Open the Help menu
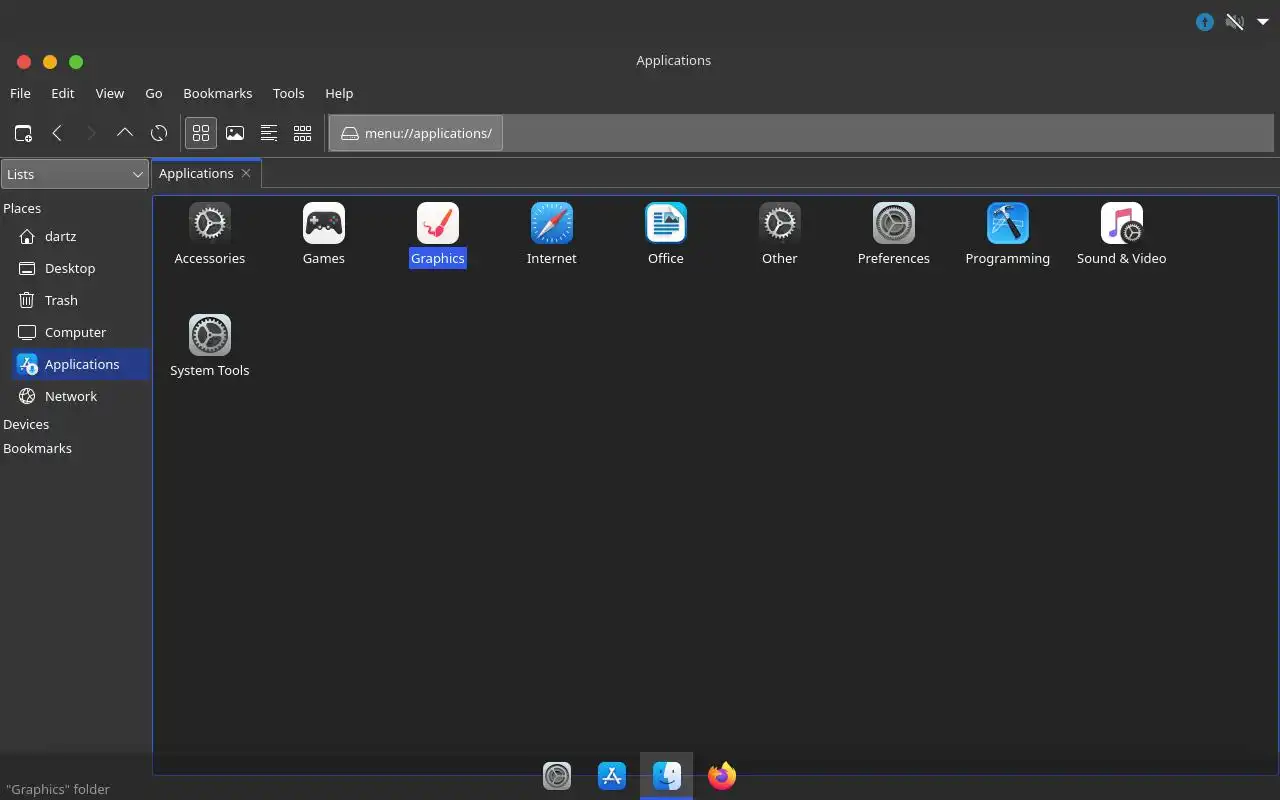The image size is (1280, 800). tap(339, 93)
